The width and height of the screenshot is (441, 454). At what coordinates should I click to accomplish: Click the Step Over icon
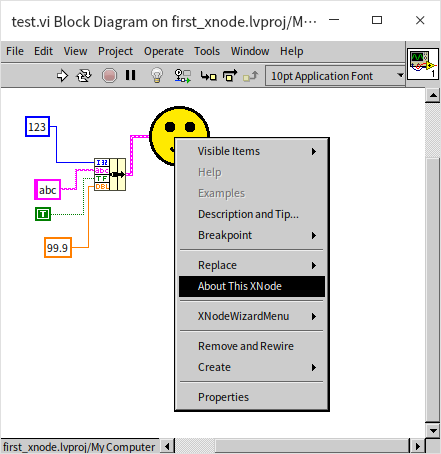(230, 76)
